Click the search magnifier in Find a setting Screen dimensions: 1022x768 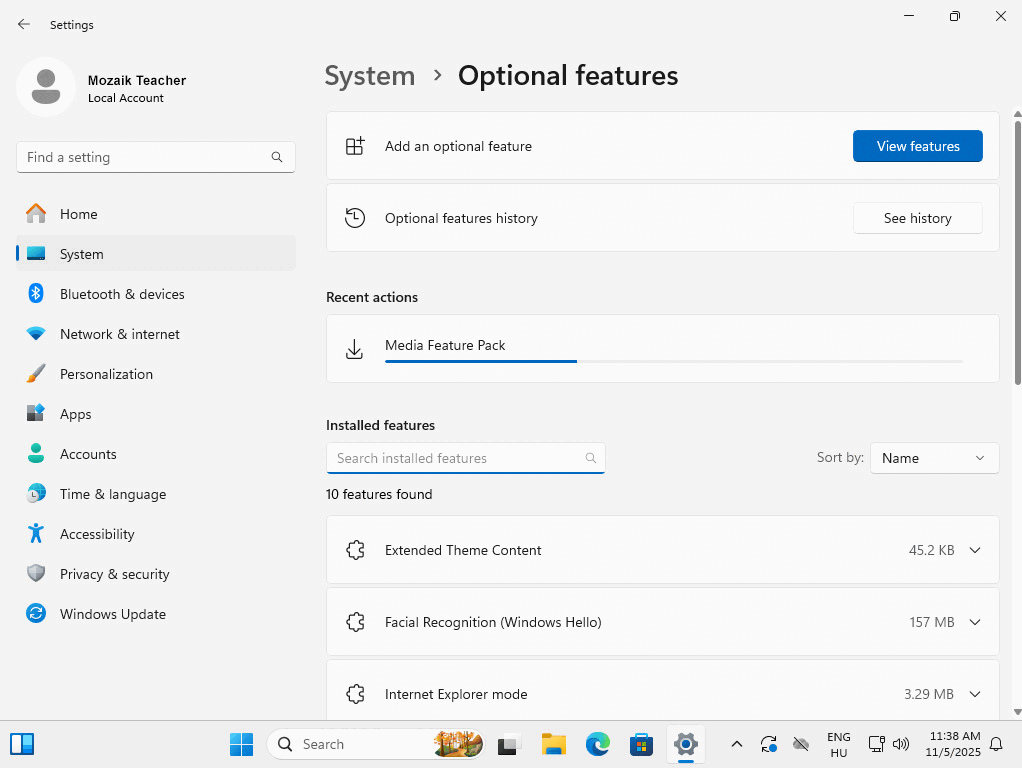click(x=277, y=157)
